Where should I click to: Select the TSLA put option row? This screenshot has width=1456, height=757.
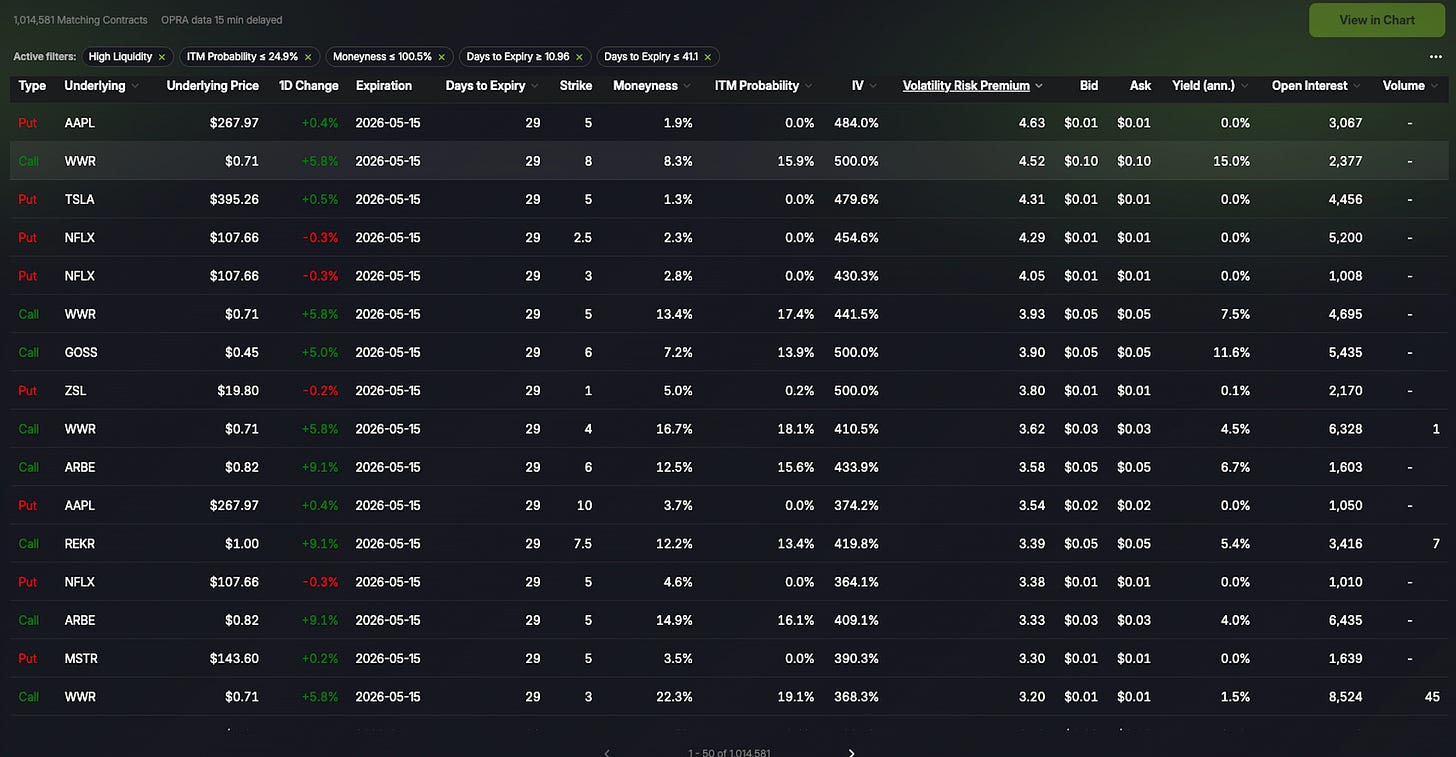coord(728,199)
